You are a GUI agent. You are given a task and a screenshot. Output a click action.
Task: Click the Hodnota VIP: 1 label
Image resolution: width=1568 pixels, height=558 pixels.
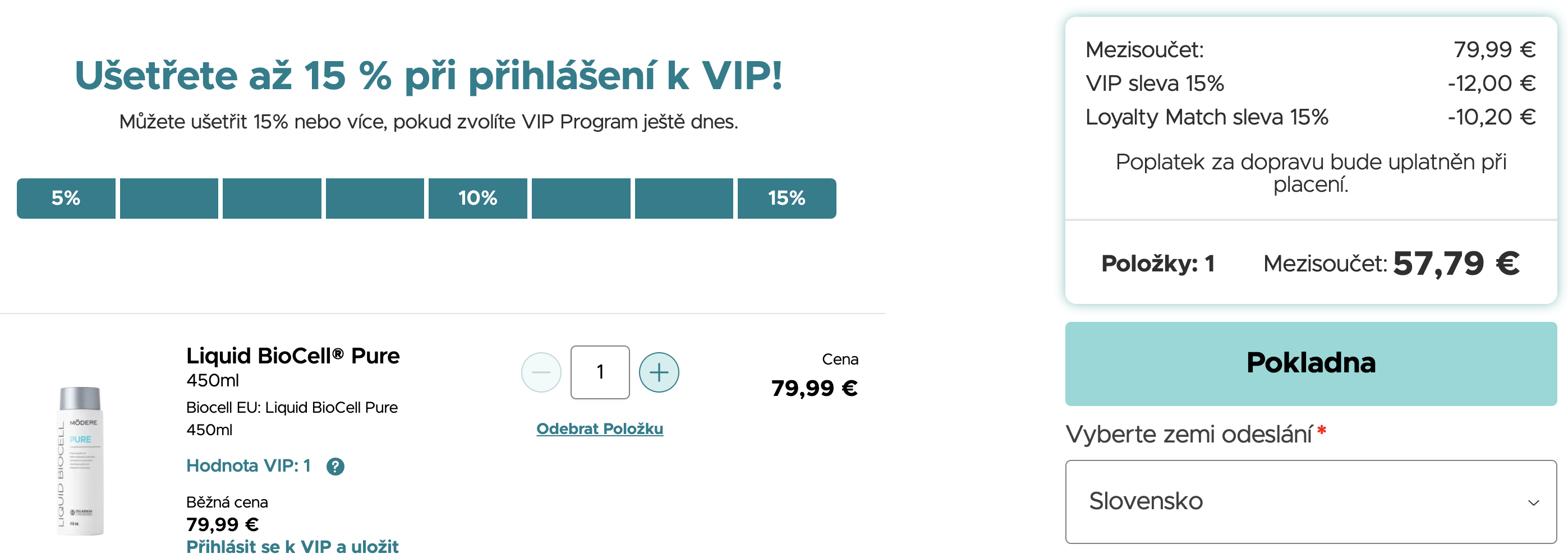pyautogui.click(x=249, y=465)
